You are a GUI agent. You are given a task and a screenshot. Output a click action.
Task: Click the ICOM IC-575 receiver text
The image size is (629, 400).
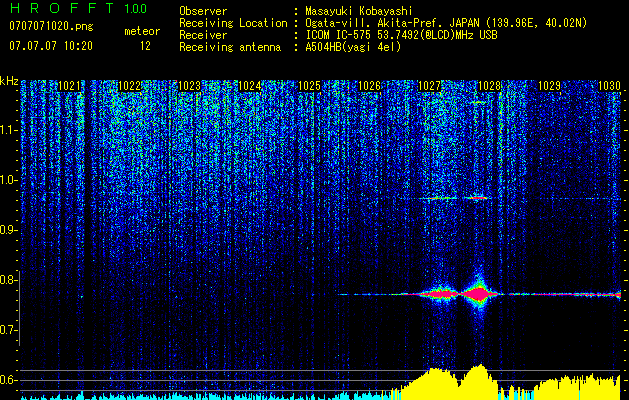pos(401,35)
